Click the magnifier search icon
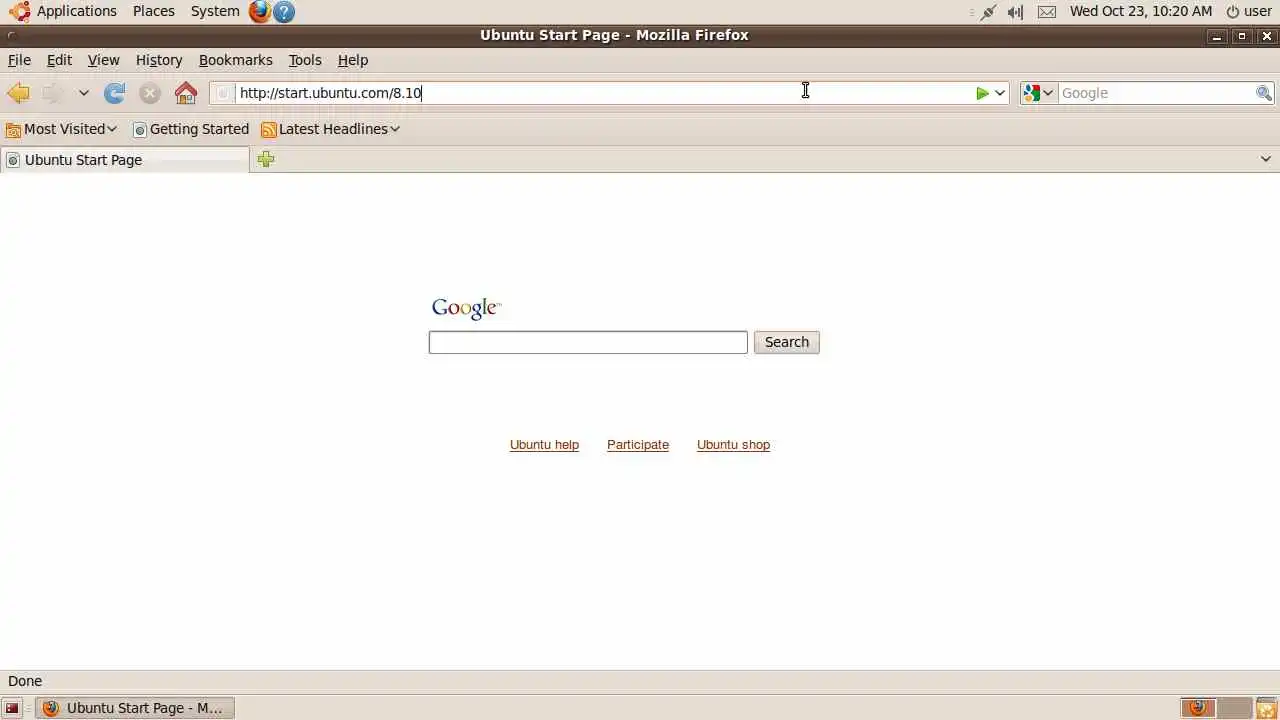 tap(1264, 93)
